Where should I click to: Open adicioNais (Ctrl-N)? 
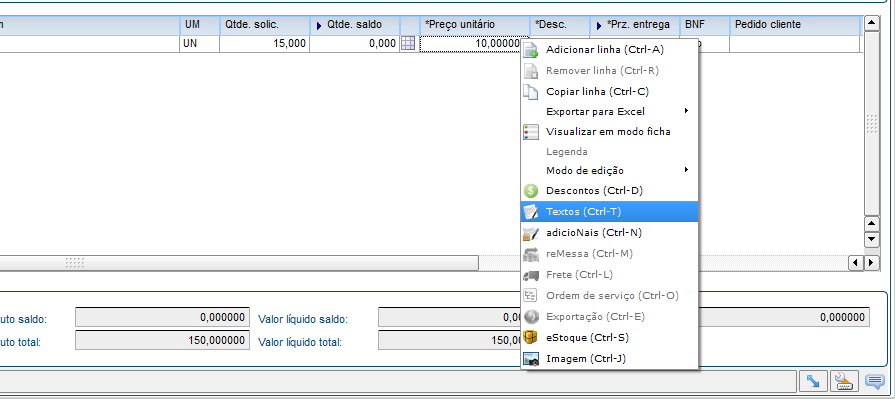610,232
